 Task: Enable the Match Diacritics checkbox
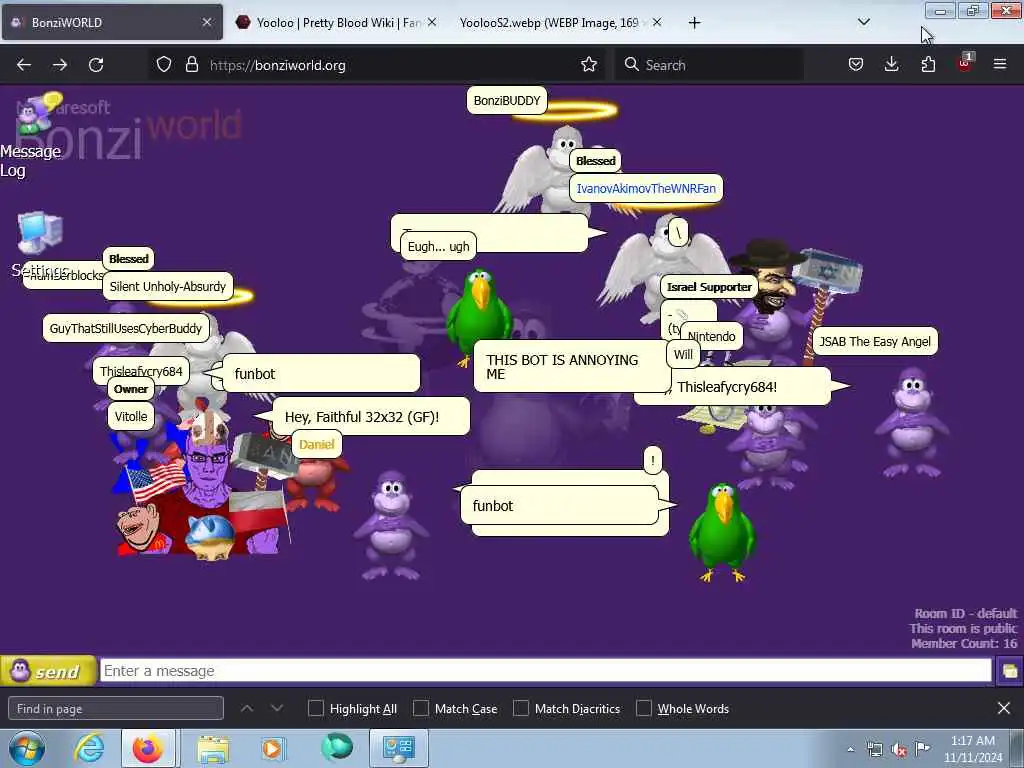click(520, 708)
